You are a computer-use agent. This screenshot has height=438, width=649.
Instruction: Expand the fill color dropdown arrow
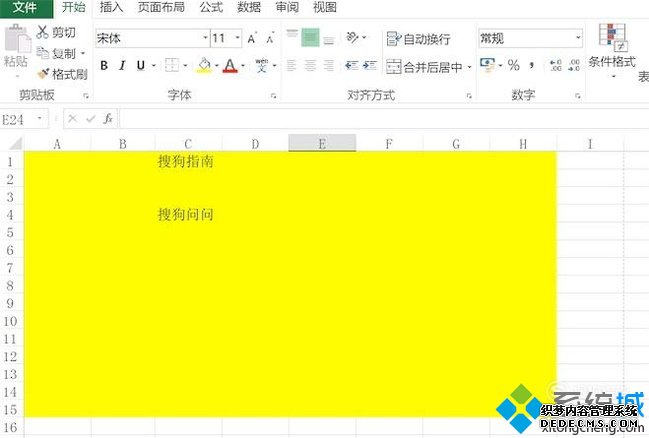pyautogui.click(x=216, y=65)
